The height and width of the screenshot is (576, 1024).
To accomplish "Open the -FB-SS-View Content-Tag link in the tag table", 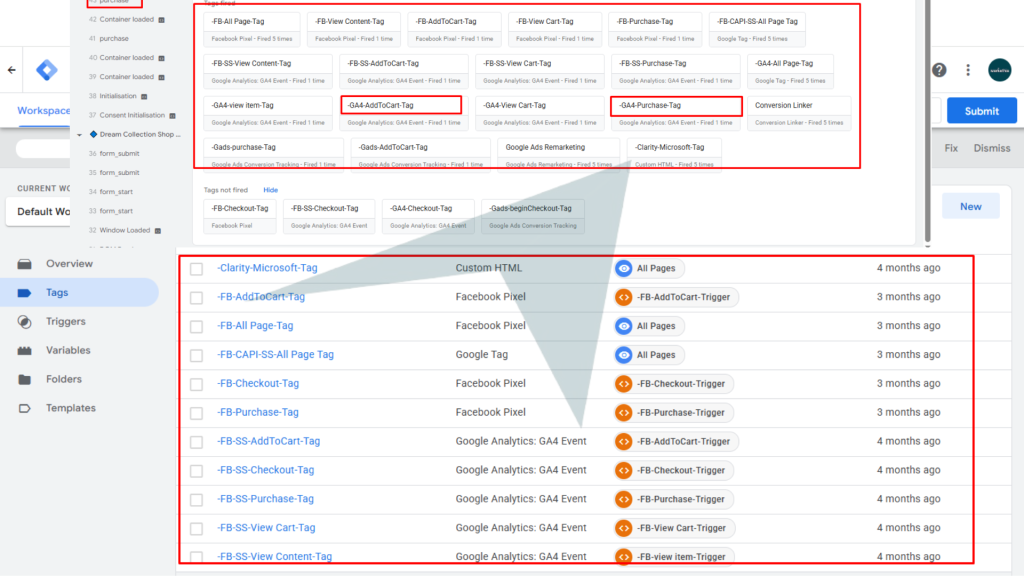I will coord(275,556).
